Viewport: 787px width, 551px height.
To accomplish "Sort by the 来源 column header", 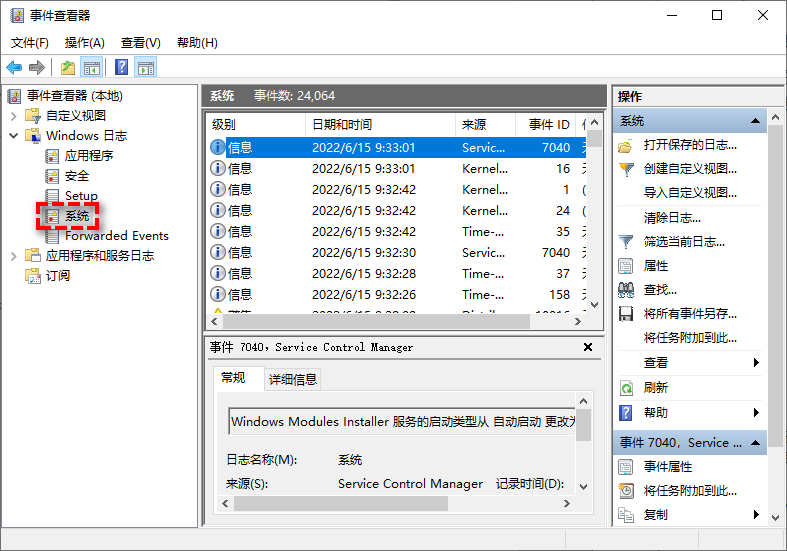I will (x=485, y=124).
